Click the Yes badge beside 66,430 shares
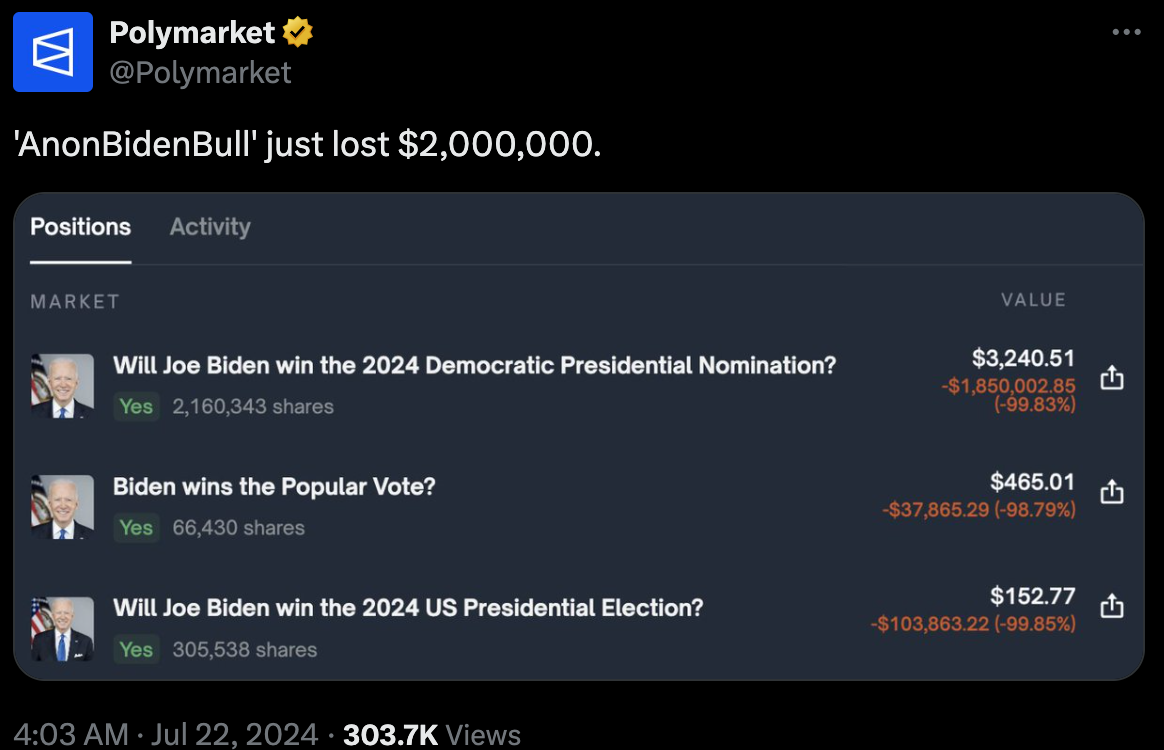 tap(136, 528)
